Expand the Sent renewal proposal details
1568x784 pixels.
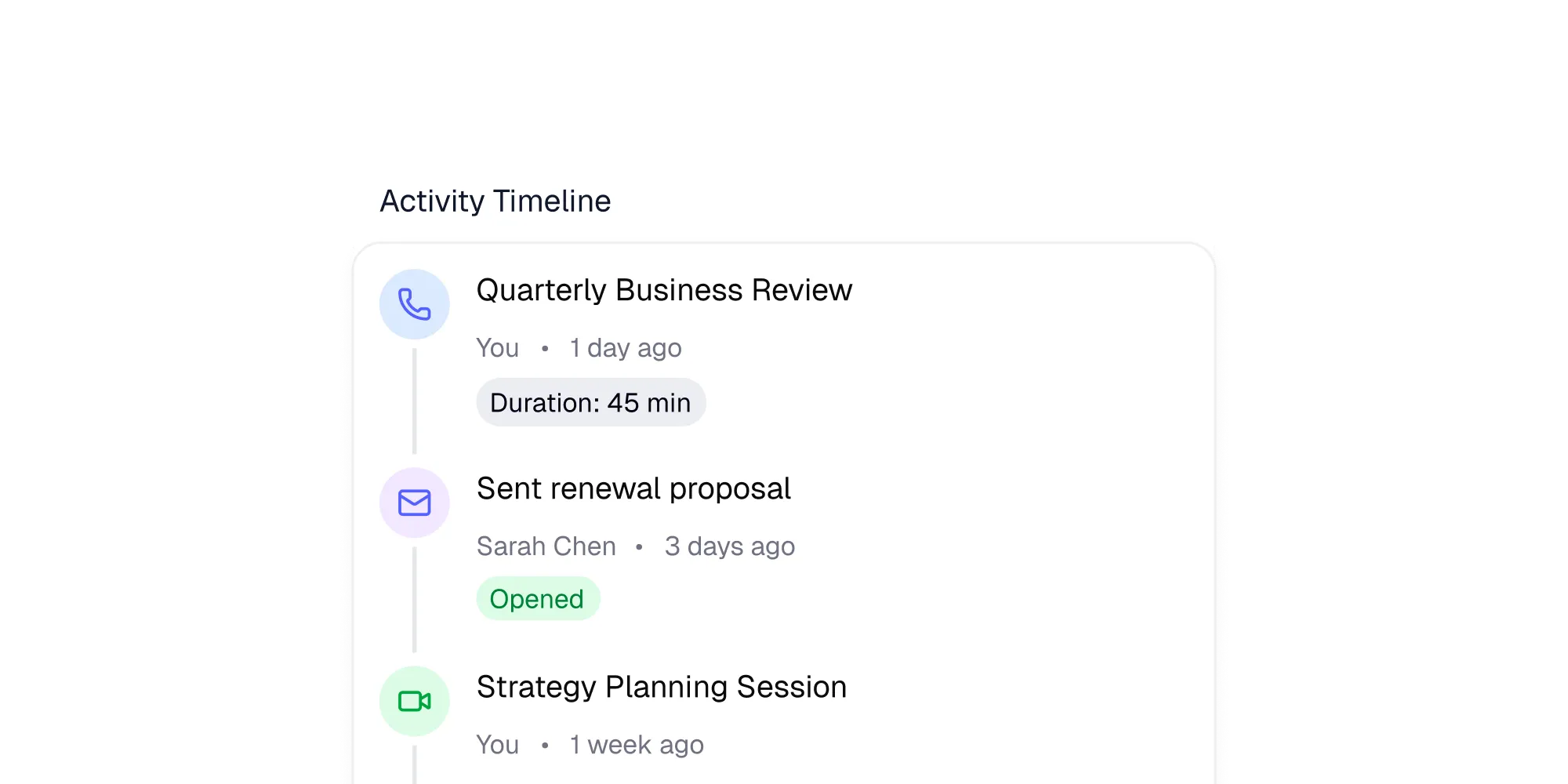click(x=634, y=488)
